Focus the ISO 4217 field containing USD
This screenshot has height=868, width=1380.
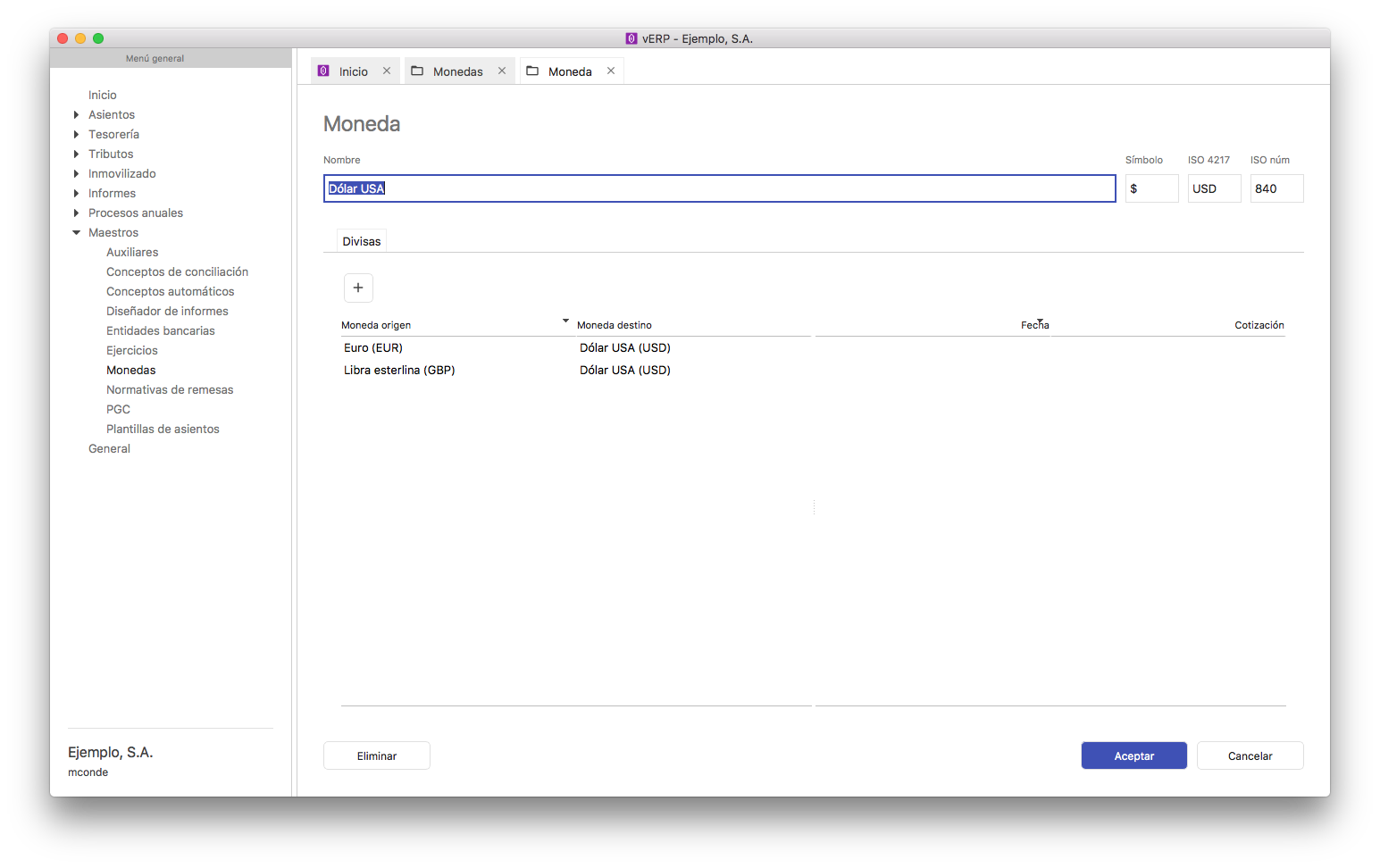1214,188
